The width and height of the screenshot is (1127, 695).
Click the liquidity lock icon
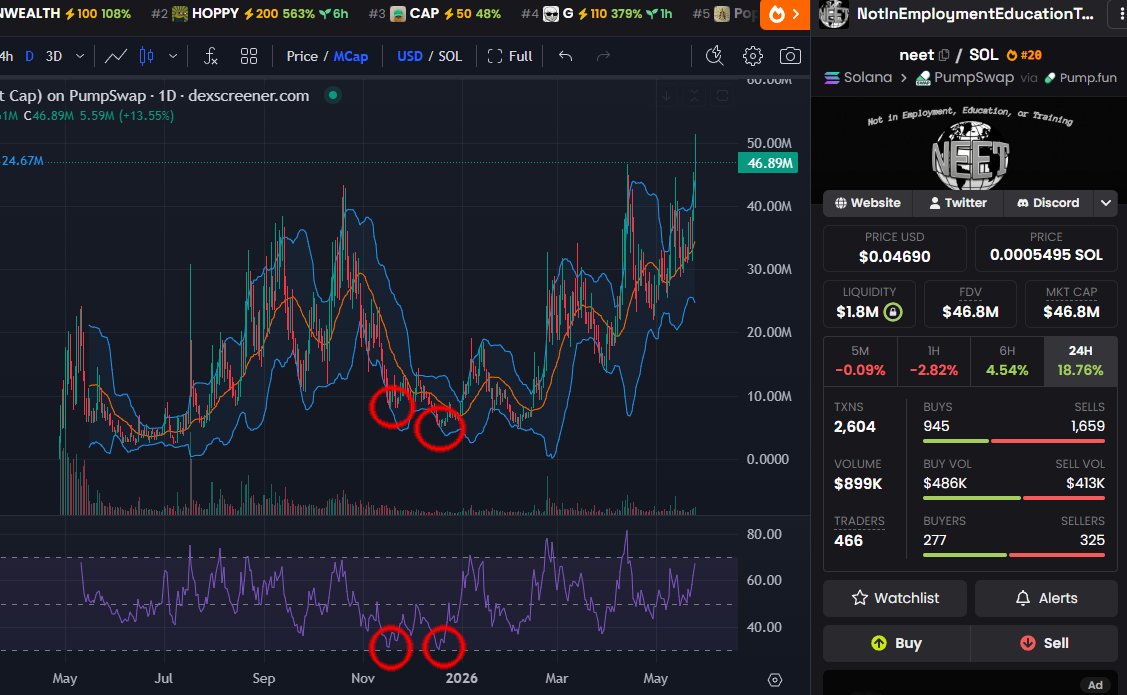coord(893,312)
